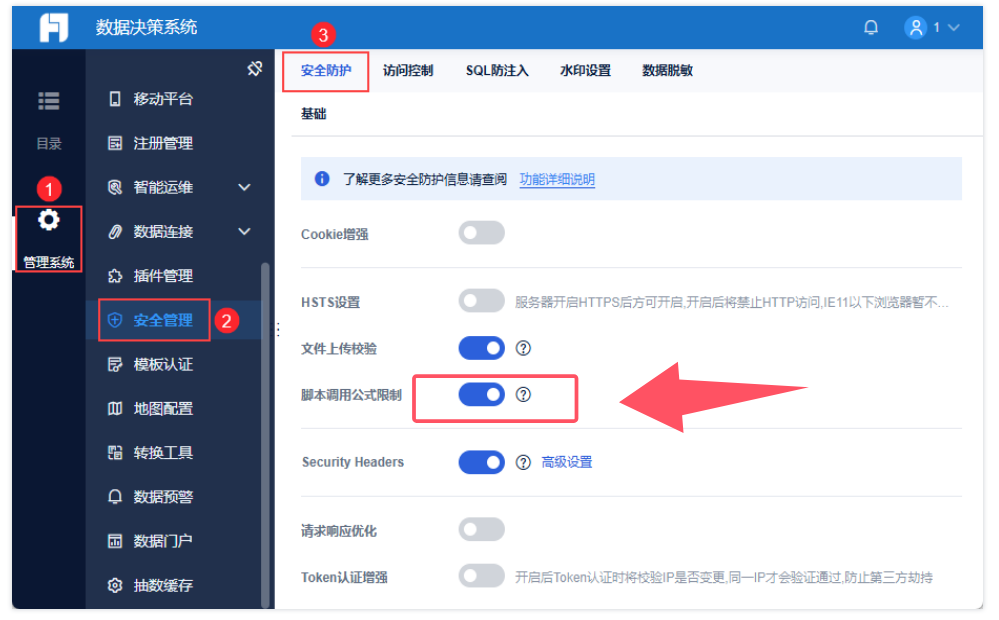This screenshot has width=999, height=620.
Task: Click the 模板认证 icon
Action: point(115,364)
